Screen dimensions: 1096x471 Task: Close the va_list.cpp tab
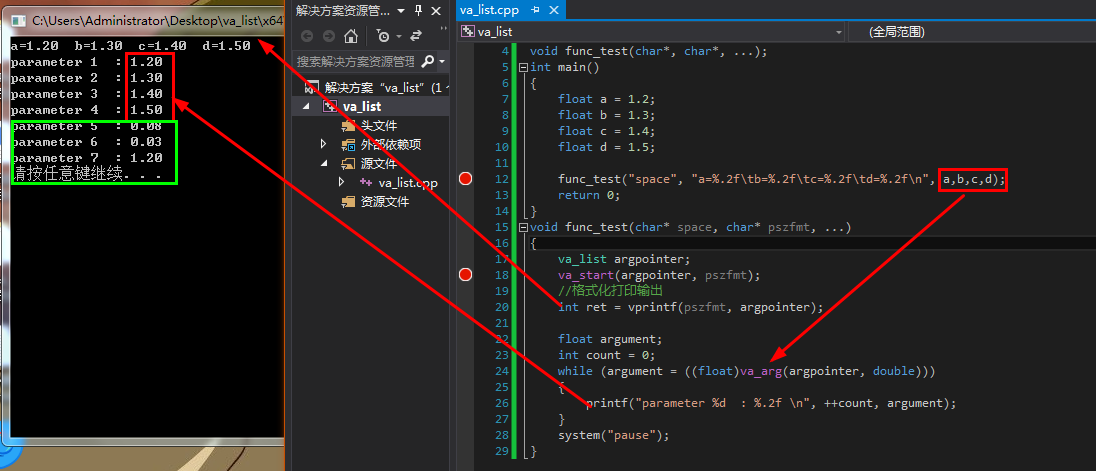click(x=553, y=10)
